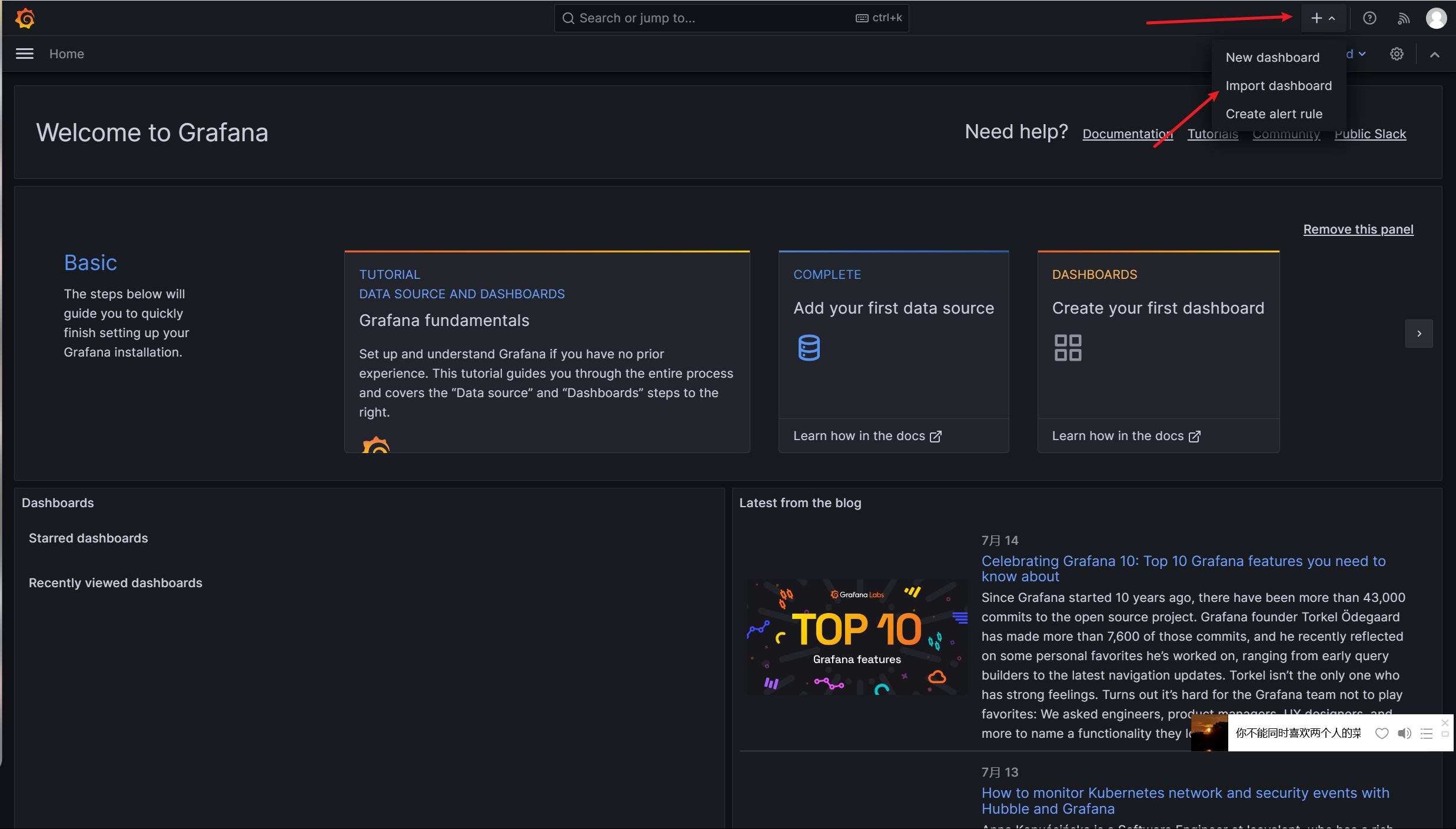Collapse the top bar with the chevron
1456x829 pixels.
tap(1435, 55)
